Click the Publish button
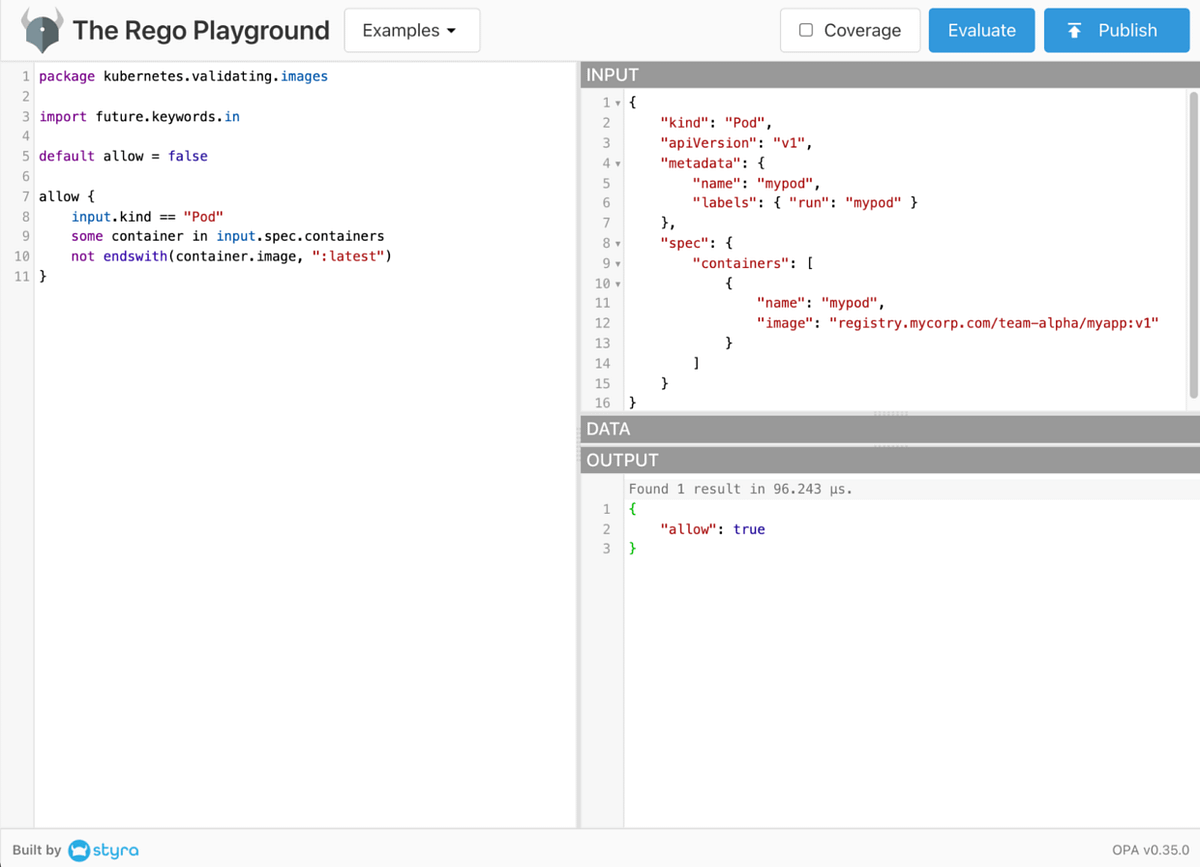 (x=1116, y=30)
